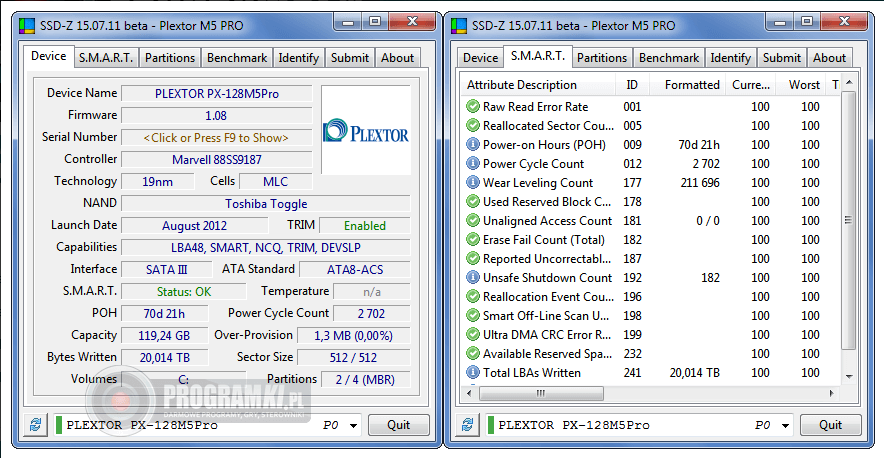Image resolution: width=884 pixels, height=458 pixels.
Task: Open Partitions tab in right window
Action: click(602, 58)
